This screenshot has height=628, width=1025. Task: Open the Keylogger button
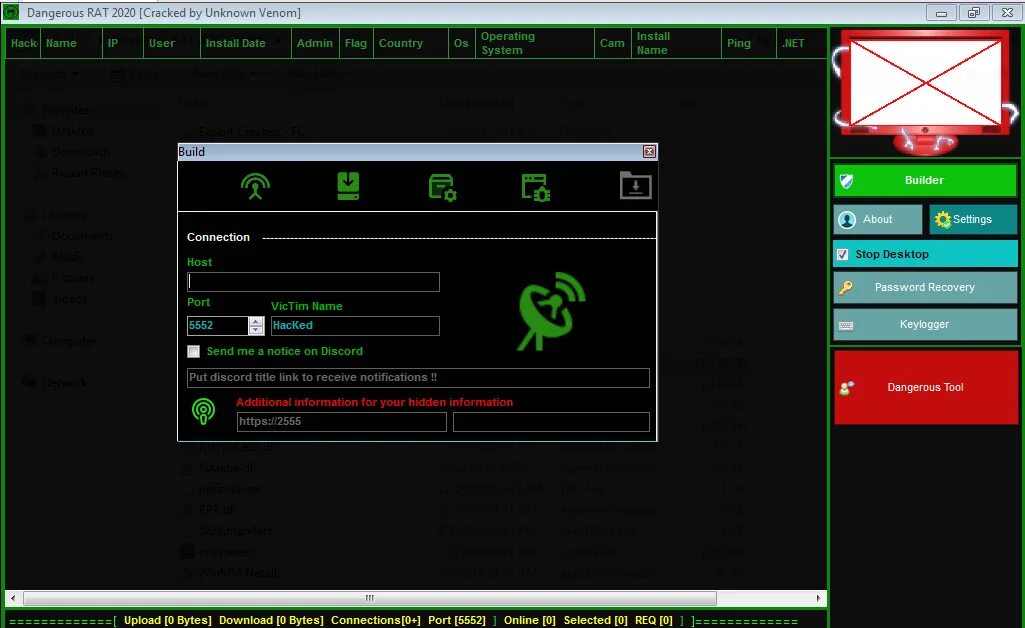(x=925, y=325)
